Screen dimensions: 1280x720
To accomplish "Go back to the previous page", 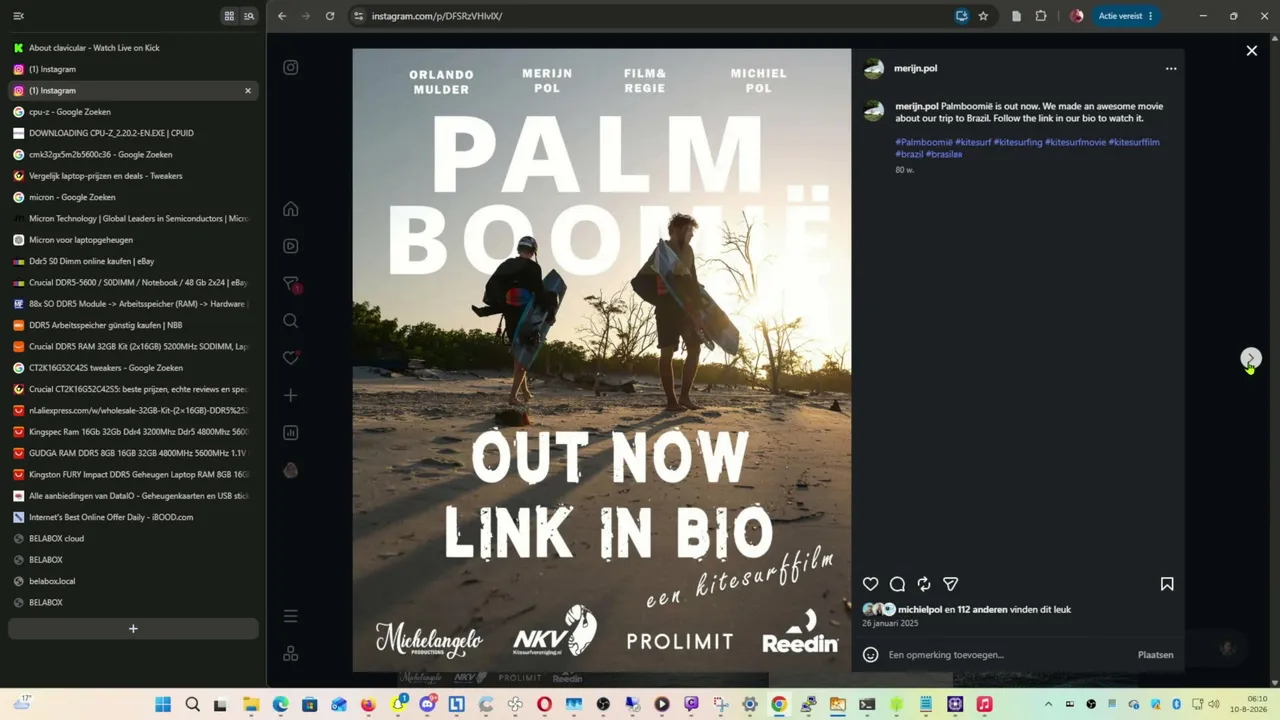I will click(x=282, y=16).
